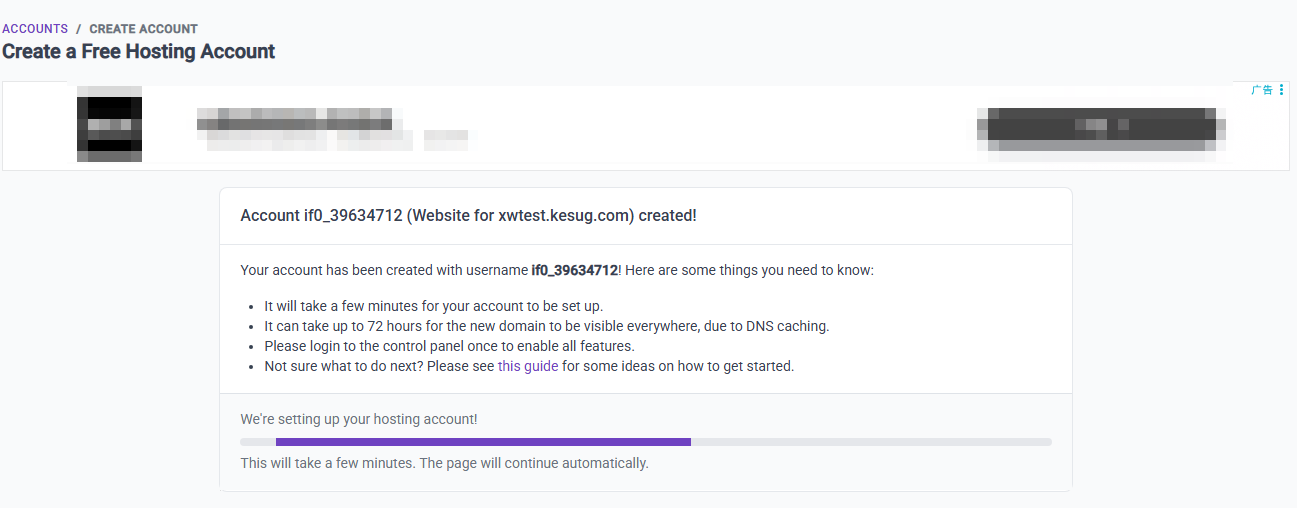This screenshot has width=1297, height=508.
Task: Click the DNS caching 72 hours bullet
Action: click(547, 326)
